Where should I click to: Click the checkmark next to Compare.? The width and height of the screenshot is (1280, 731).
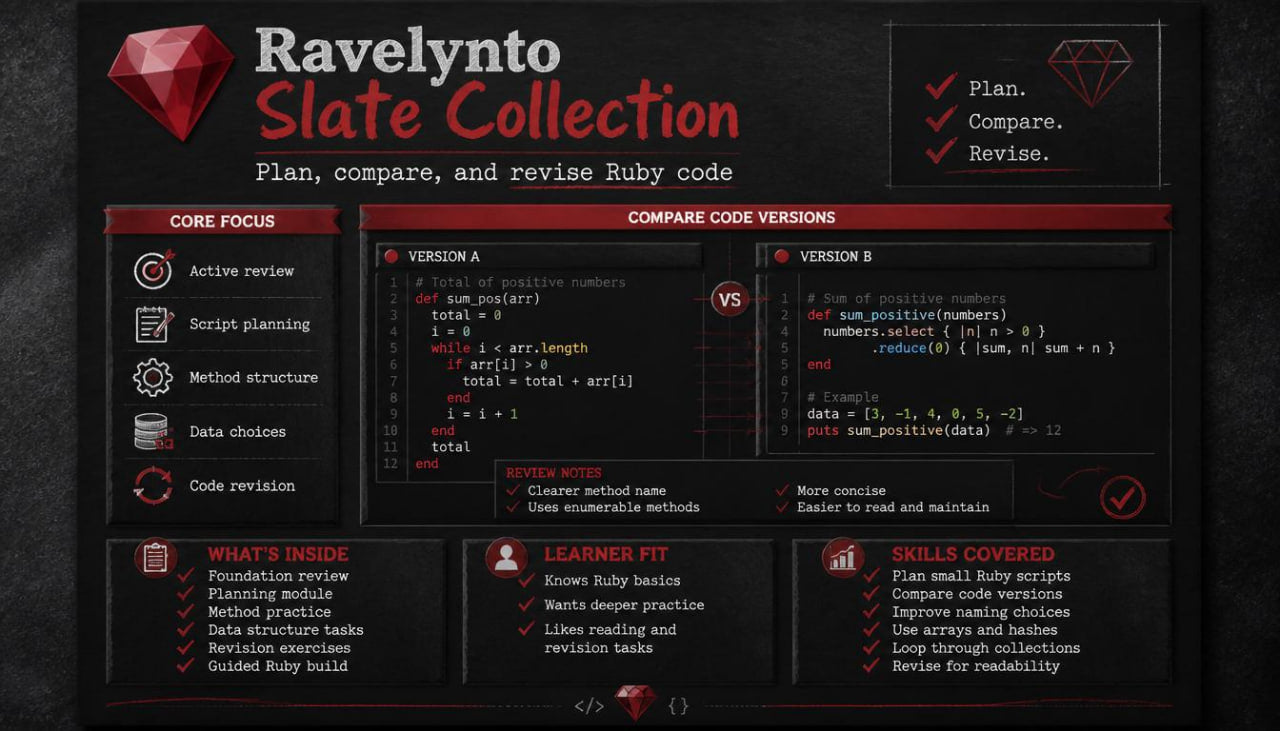pyautogui.click(x=941, y=119)
